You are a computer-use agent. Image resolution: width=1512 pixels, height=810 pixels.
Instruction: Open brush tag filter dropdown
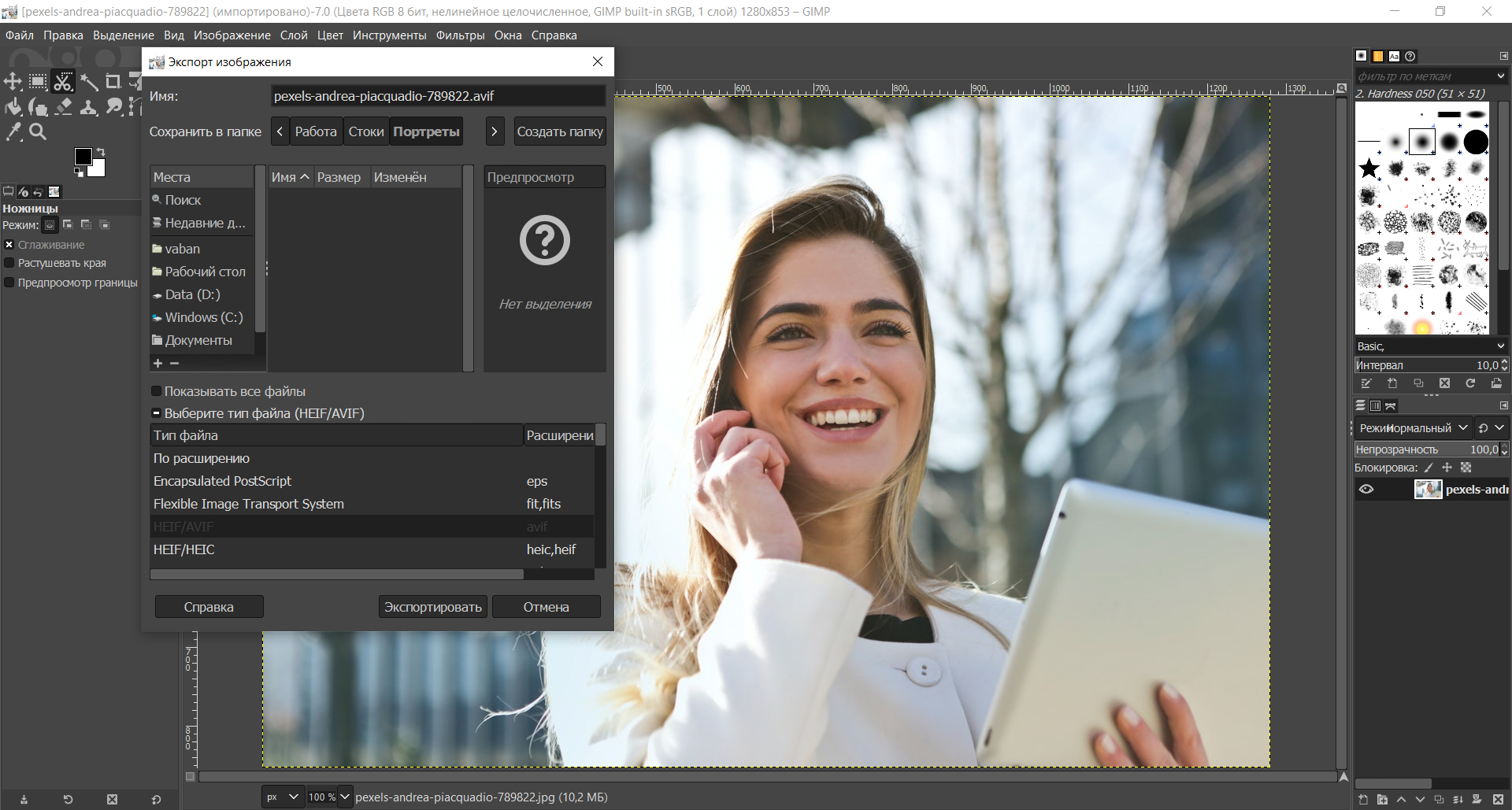[1500, 76]
